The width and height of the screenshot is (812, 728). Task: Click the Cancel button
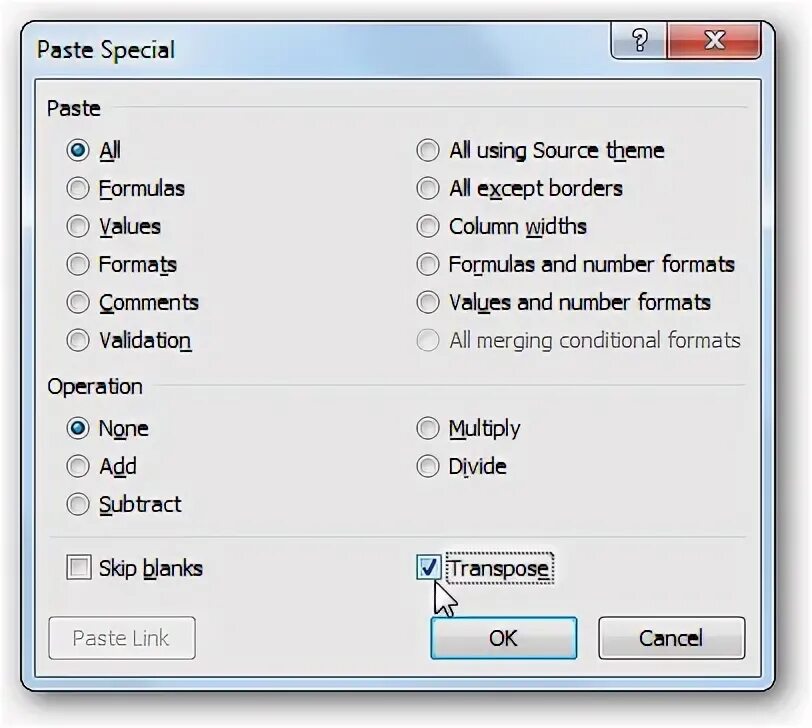[671, 638]
